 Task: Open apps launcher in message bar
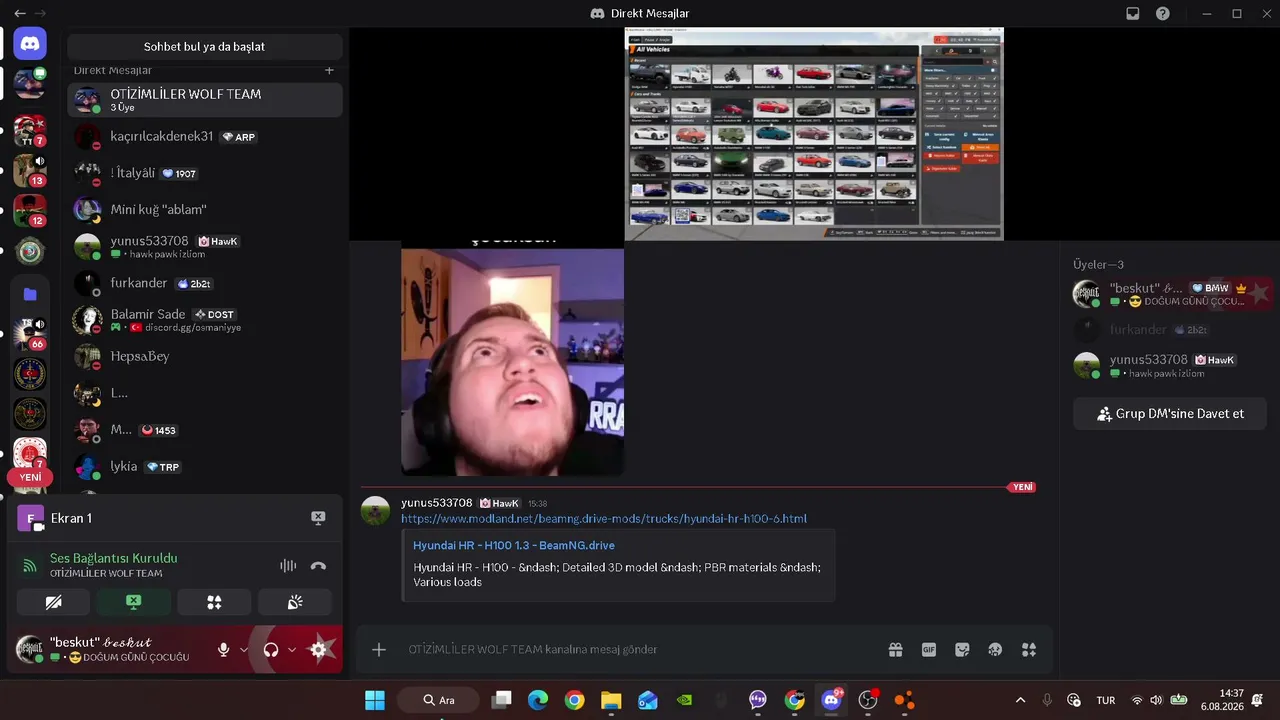pyautogui.click(x=1029, y=650)
